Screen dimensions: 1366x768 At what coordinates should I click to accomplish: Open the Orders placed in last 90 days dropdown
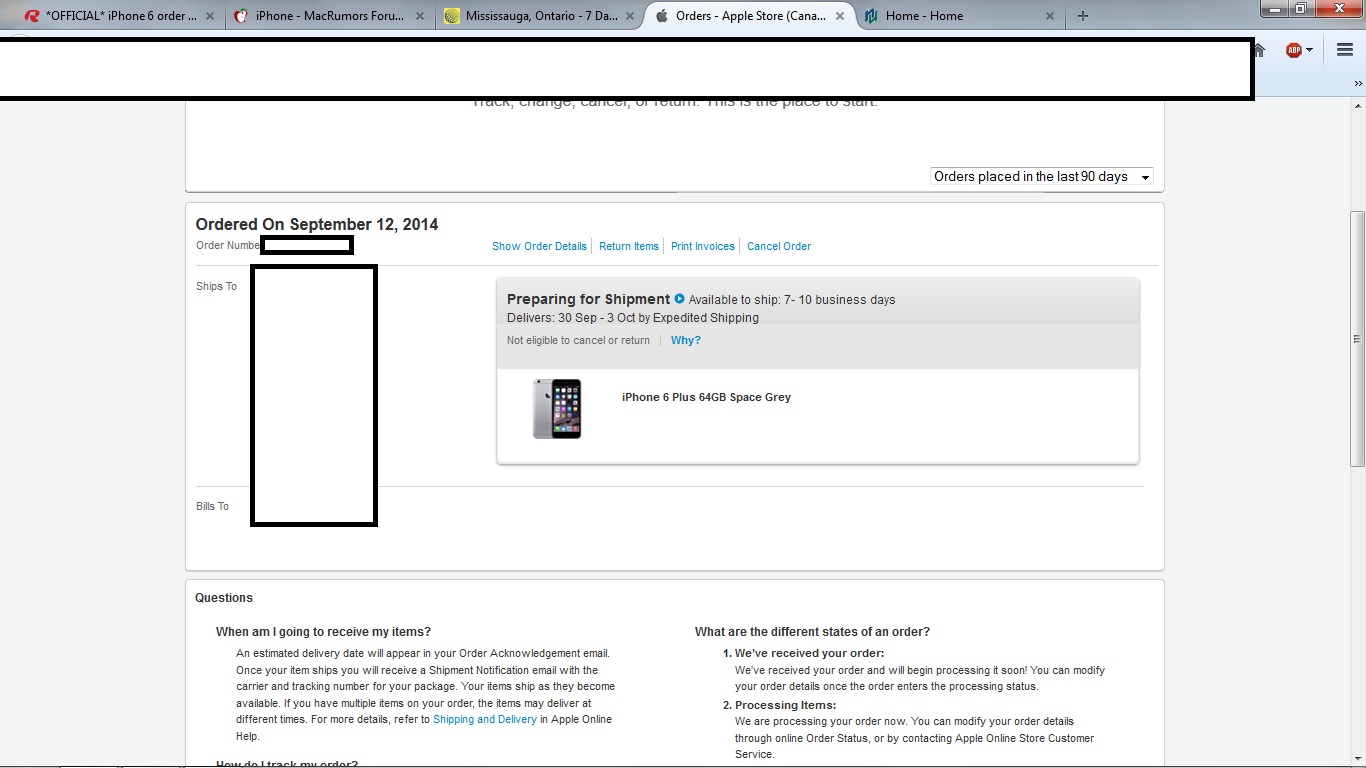tap(1041, 176)
